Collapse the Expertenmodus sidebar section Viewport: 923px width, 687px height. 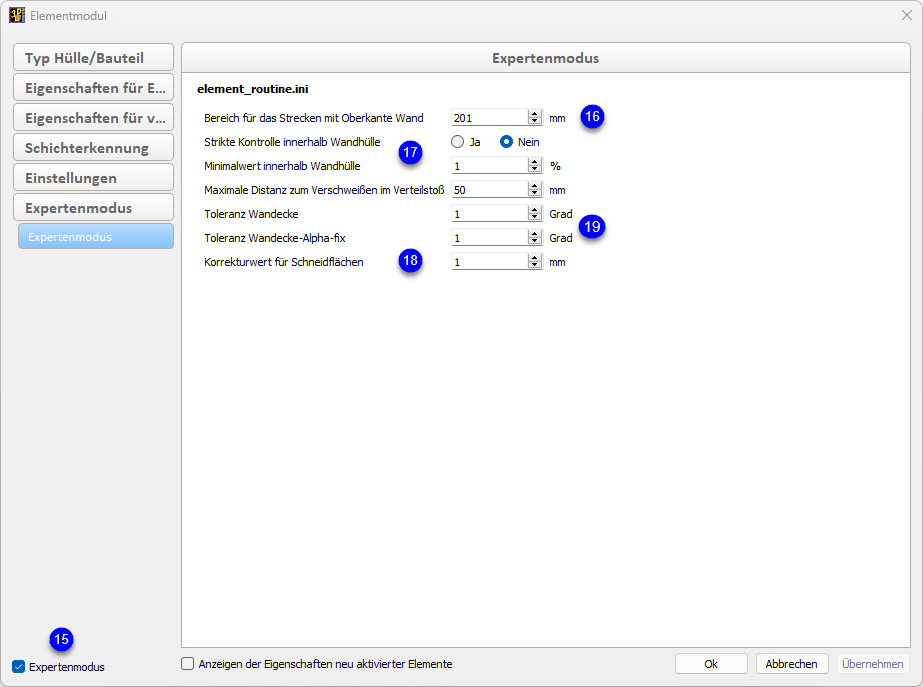(x=93, y=208)
